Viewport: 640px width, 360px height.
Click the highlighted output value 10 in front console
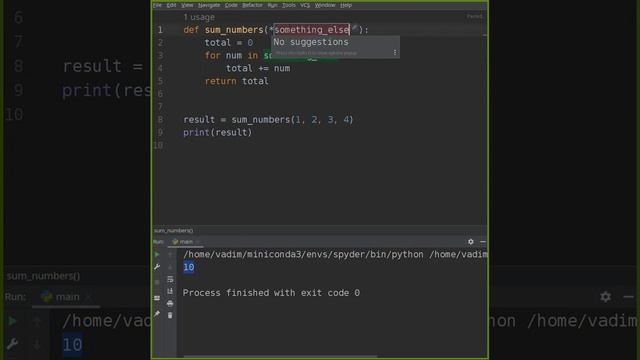[x=189, y=267]
